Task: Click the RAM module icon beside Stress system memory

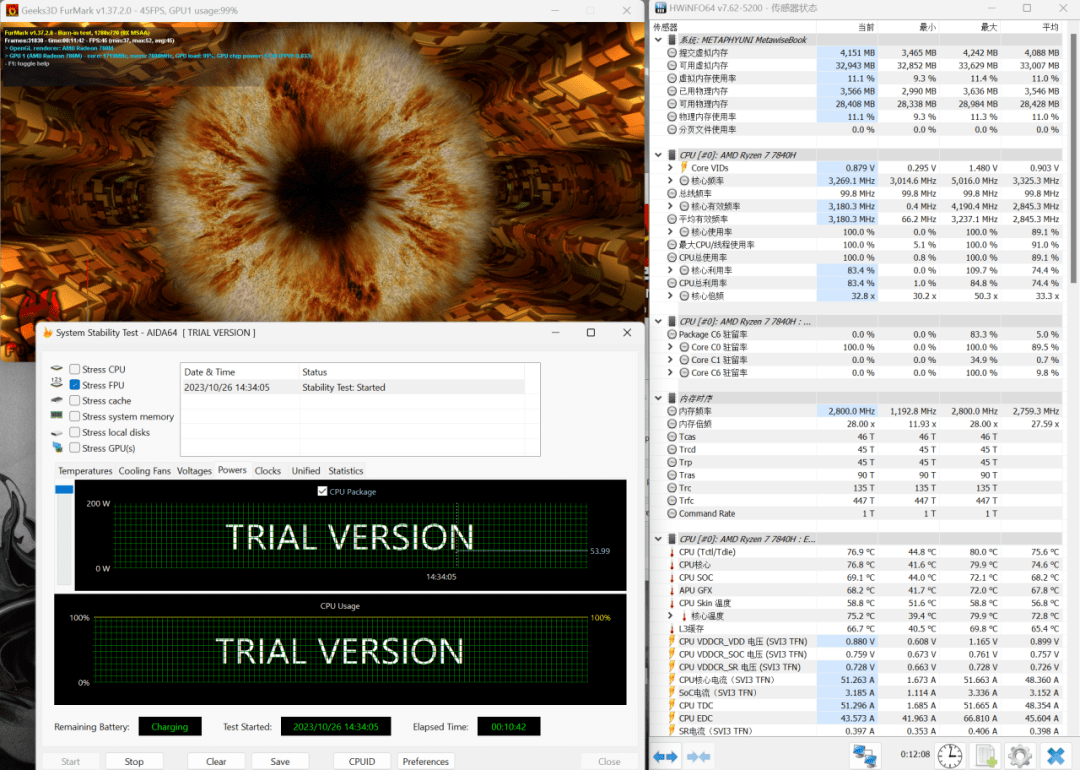Action: (x=56, y=415)
